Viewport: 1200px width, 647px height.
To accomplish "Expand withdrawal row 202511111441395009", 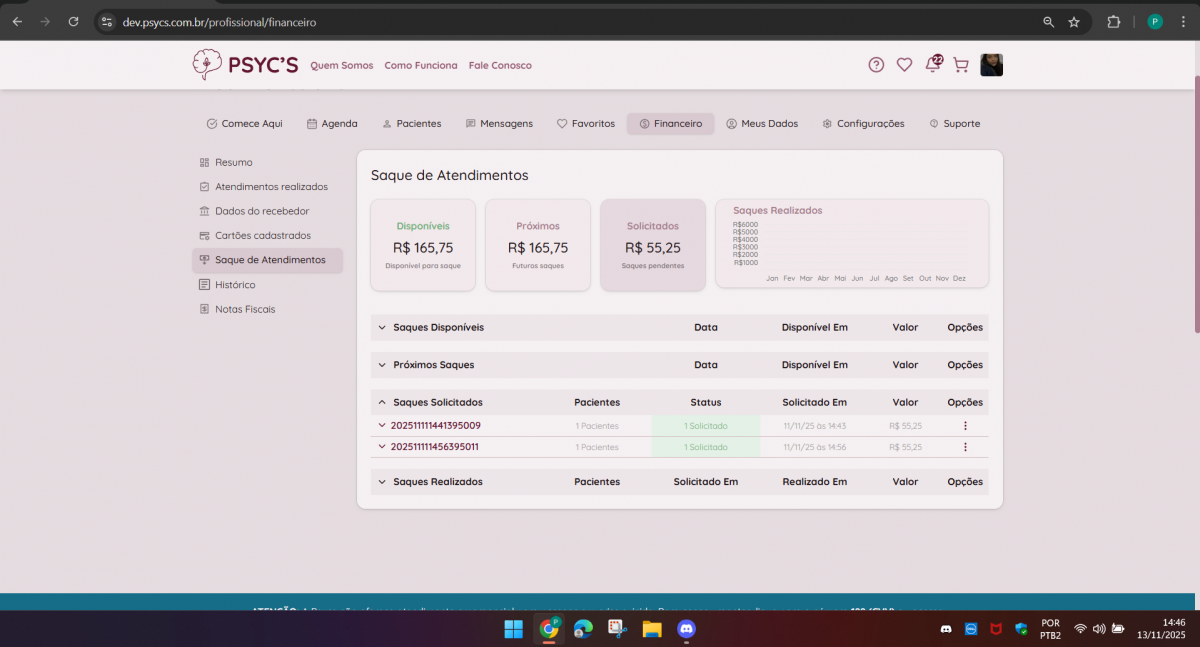I will coord(382,426).
